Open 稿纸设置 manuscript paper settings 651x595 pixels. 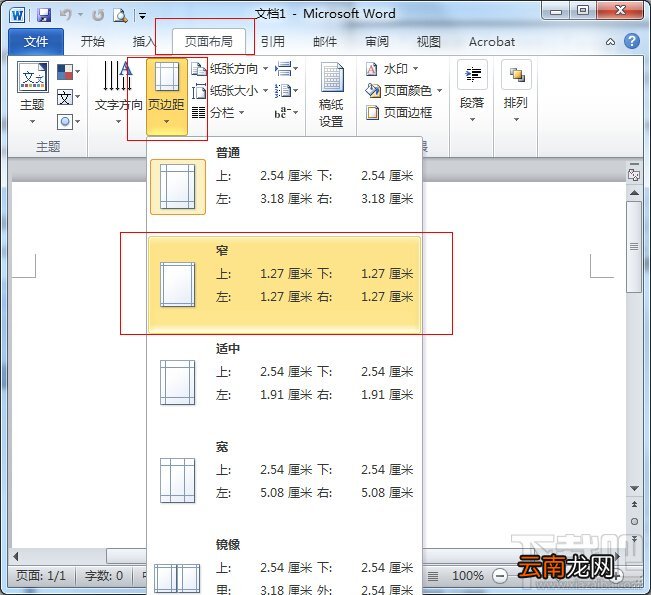[x=331, y=95]
